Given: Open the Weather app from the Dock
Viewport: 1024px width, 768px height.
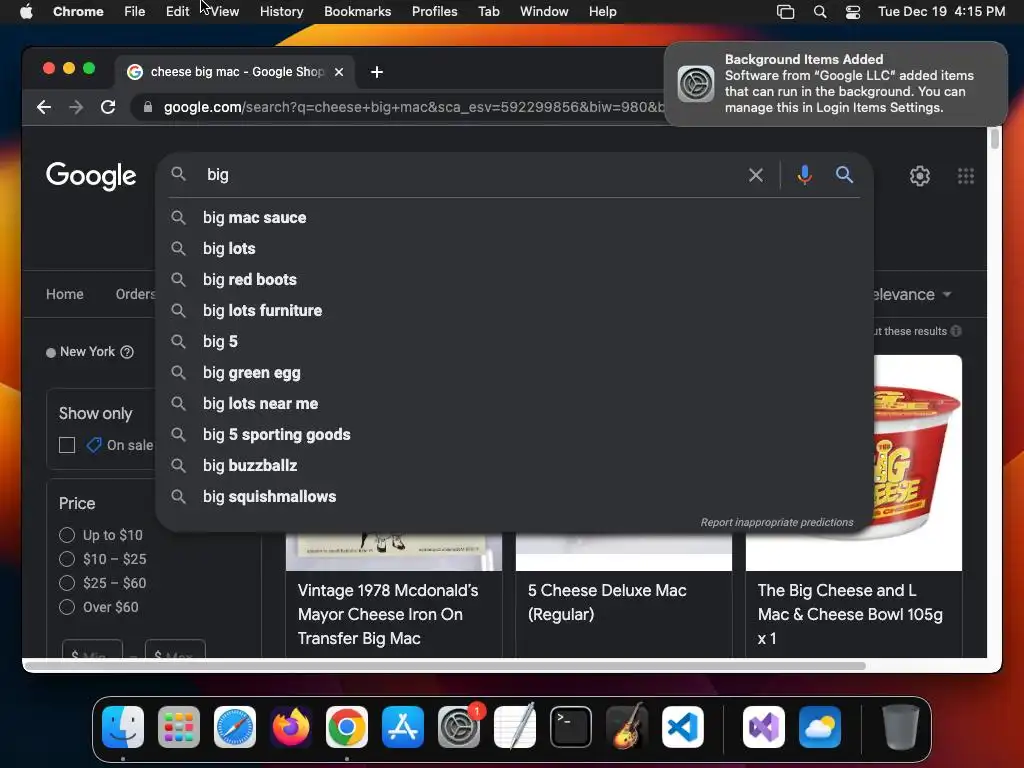Looking at the screenshot, I should (x=820, y=727).
